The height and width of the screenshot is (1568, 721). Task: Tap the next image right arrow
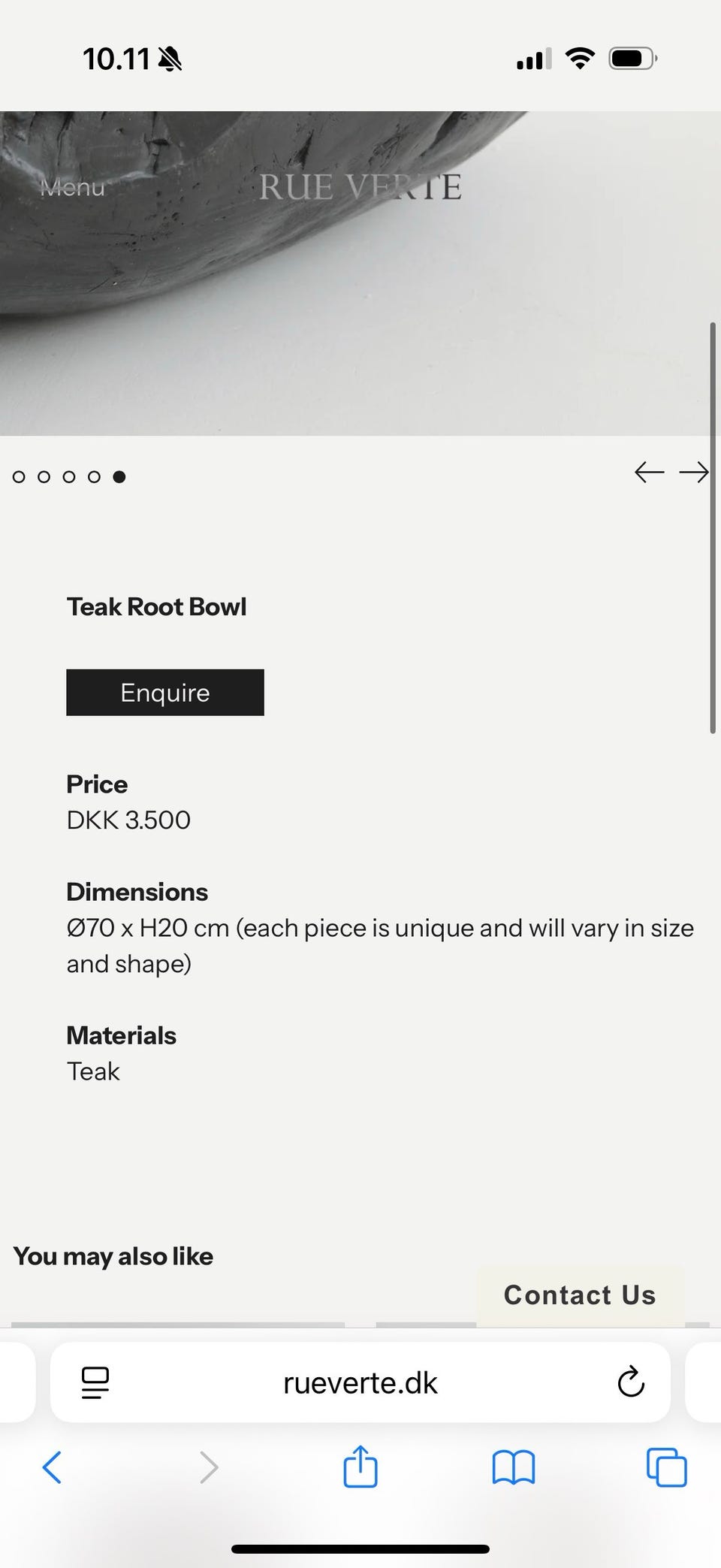(693, 473)
